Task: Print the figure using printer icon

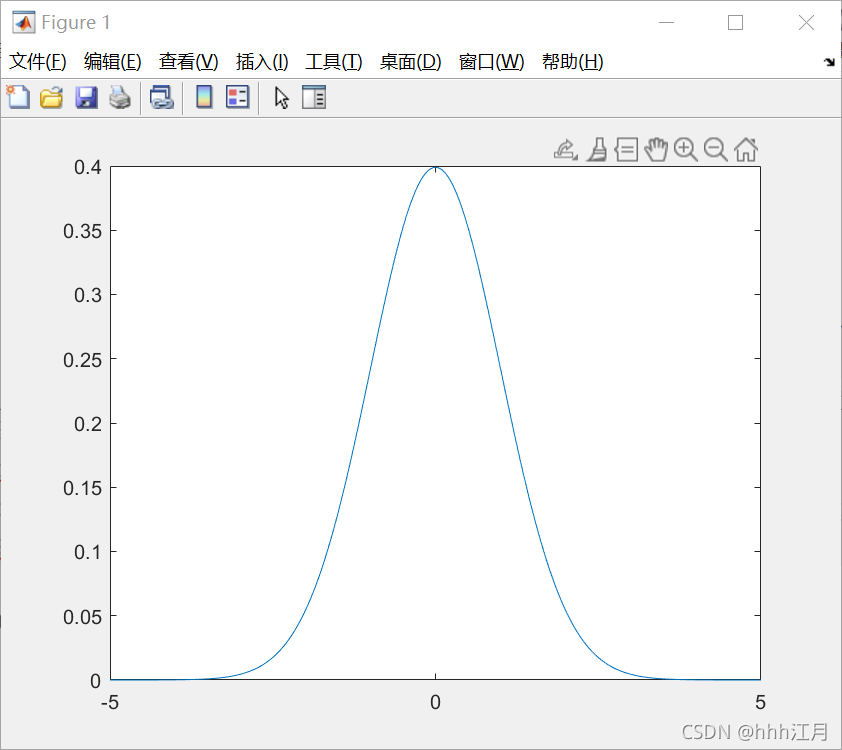Action: [x=120, y=98]
